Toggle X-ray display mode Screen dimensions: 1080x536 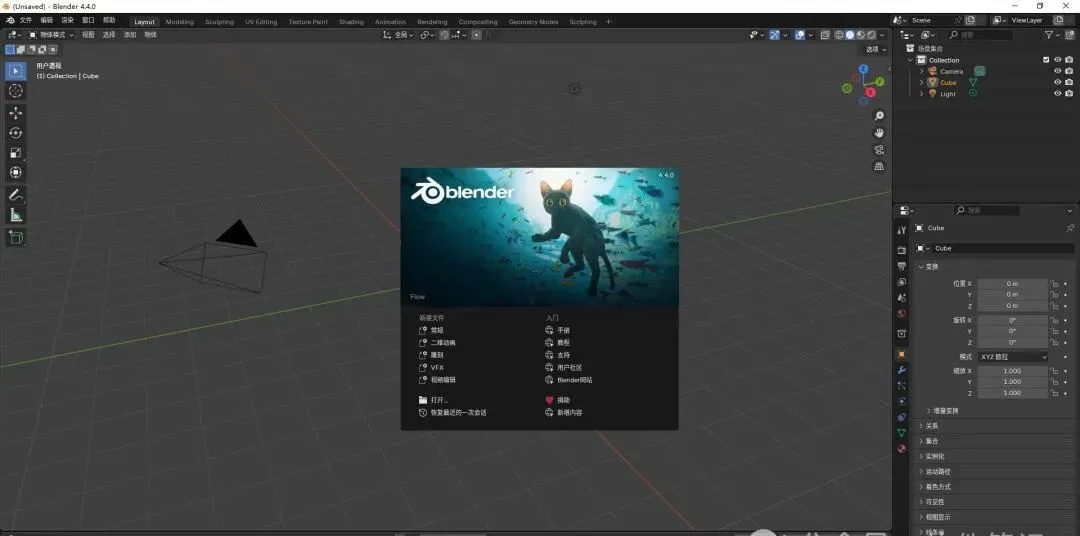pos(824,34)
